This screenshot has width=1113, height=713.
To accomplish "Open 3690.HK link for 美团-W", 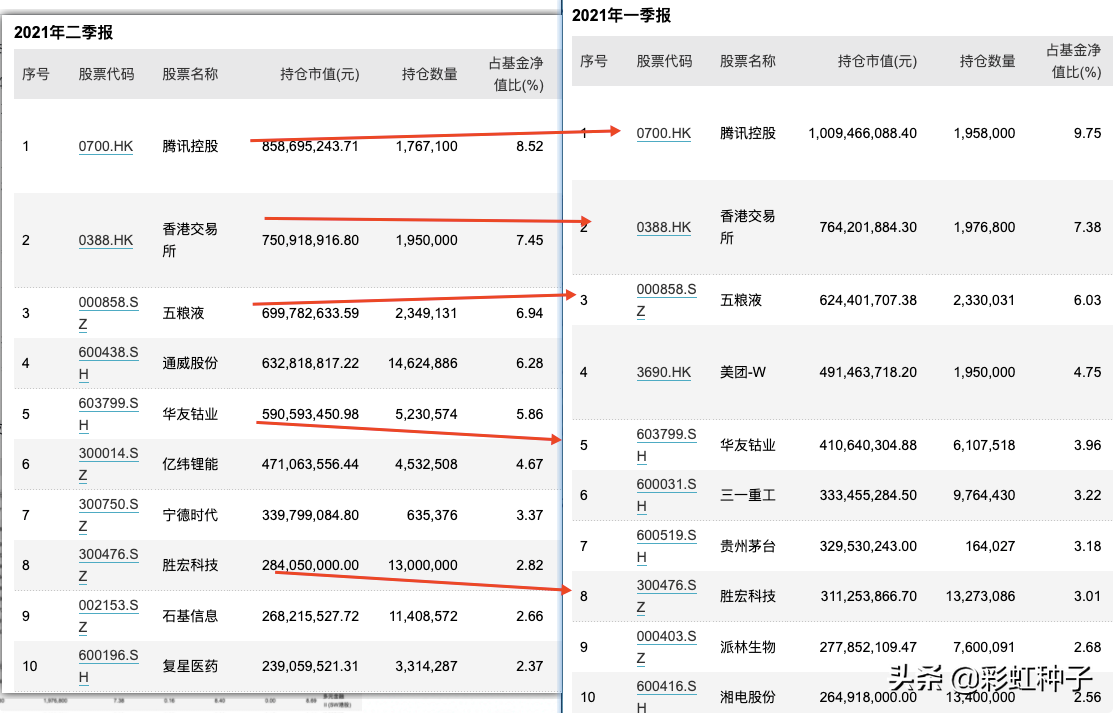I will pyautogui.click(x=664, y=372).
